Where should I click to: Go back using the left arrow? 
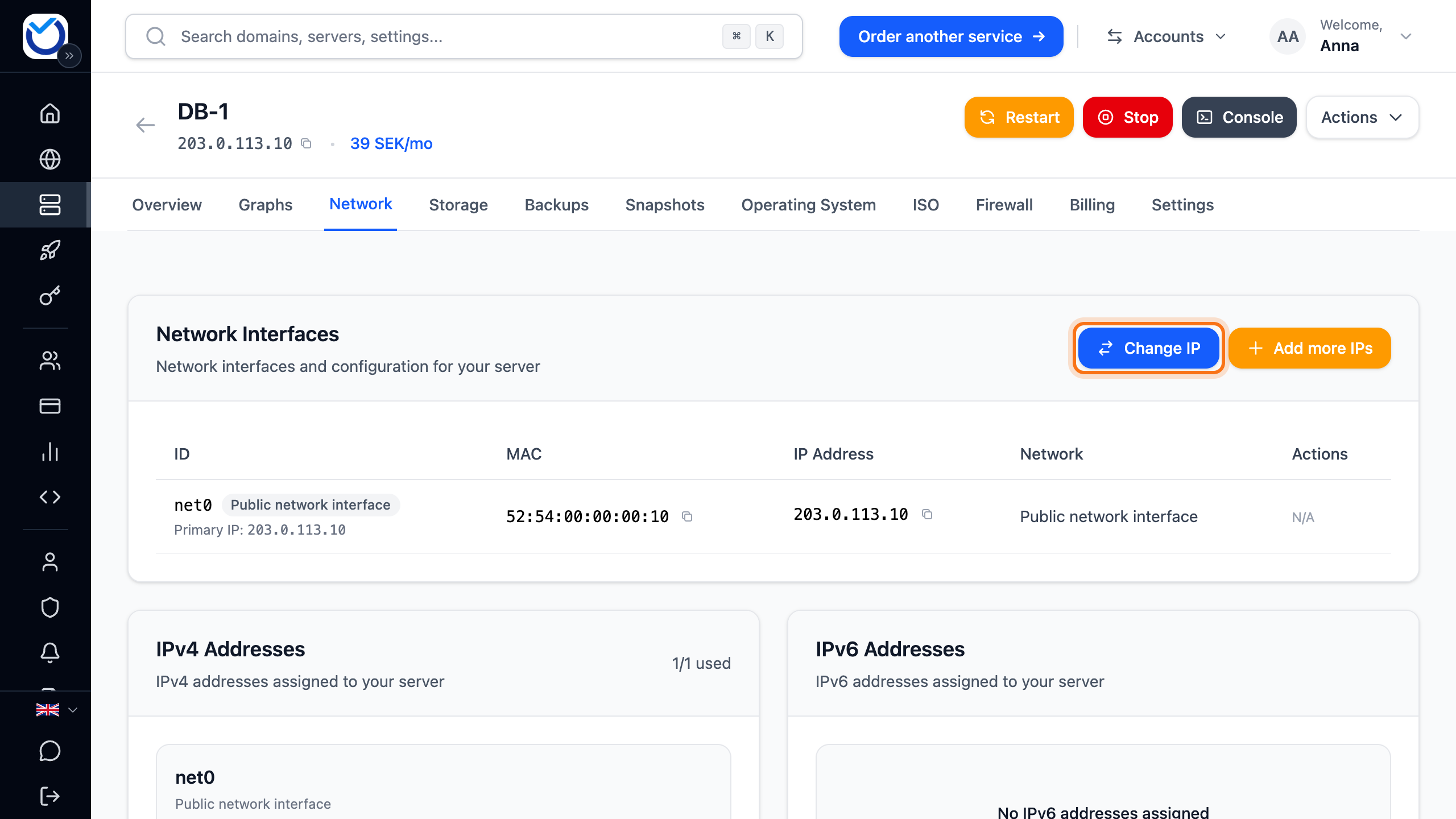146,125
